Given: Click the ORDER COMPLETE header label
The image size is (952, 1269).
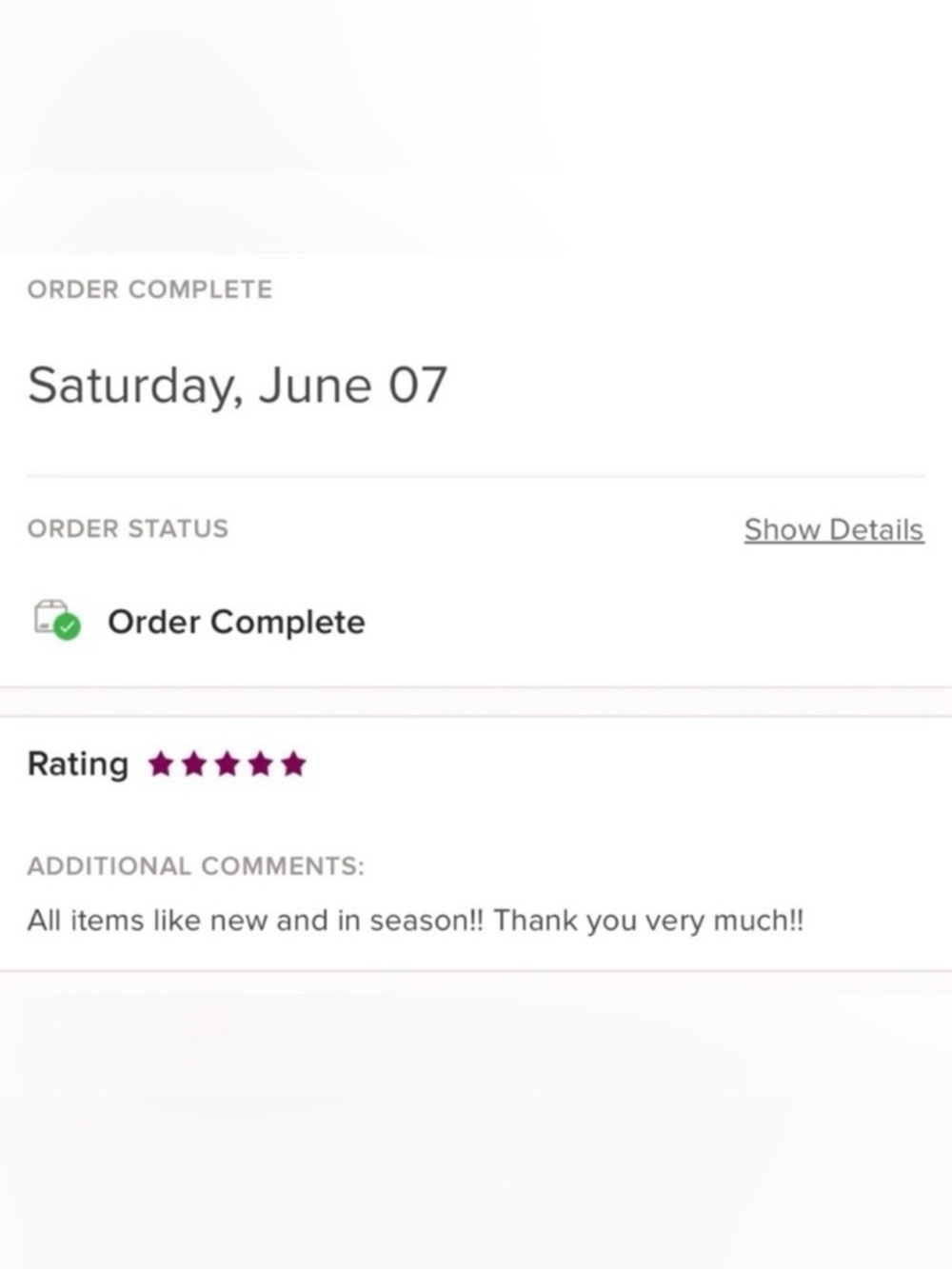Looking at the screenshot, I should 149,289.
